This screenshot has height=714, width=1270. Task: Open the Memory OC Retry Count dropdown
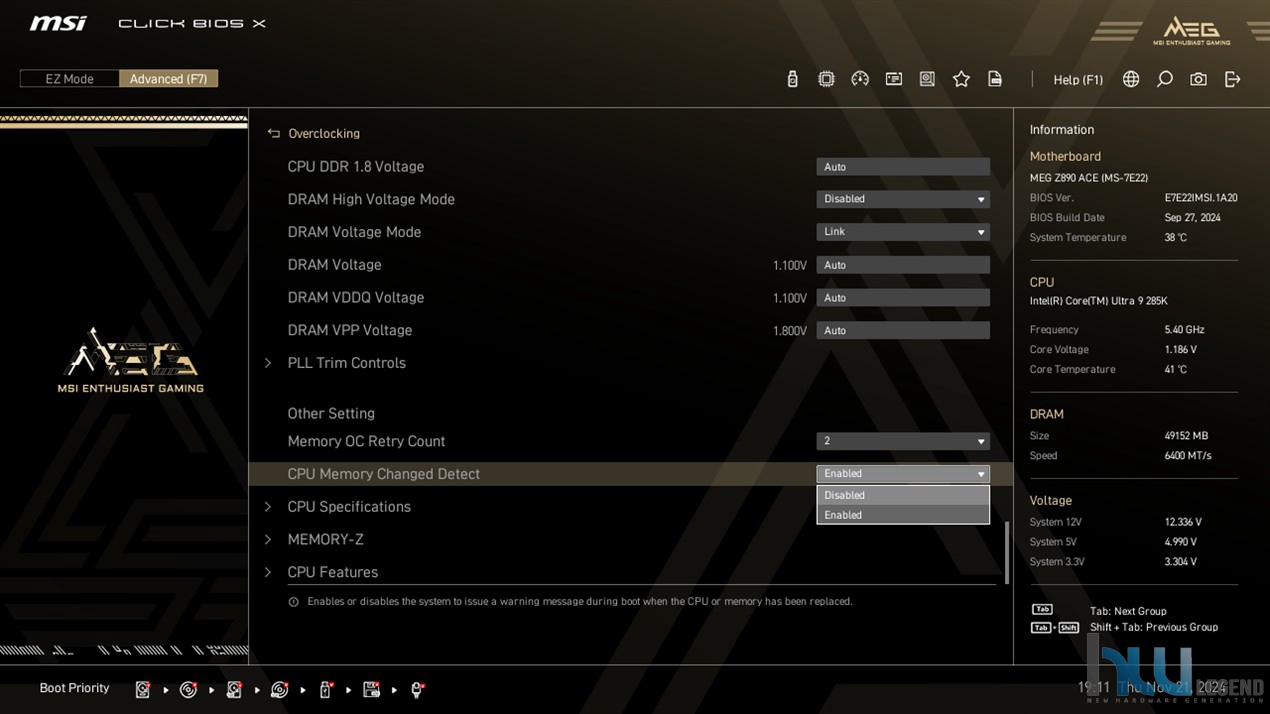tap(903, 441)
